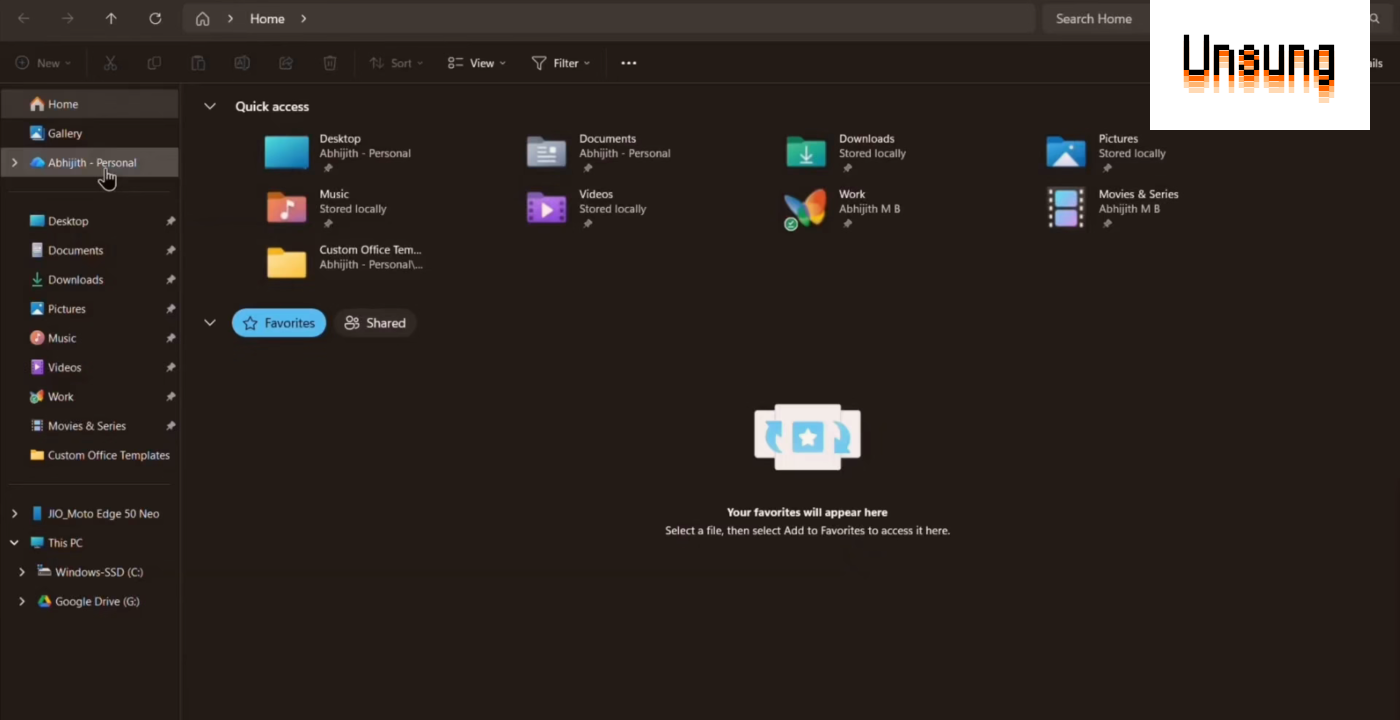This screenshot has width=1400, height=720.
Task: Click the Copy icon in the command bar
Action: [x=154, y=62]
